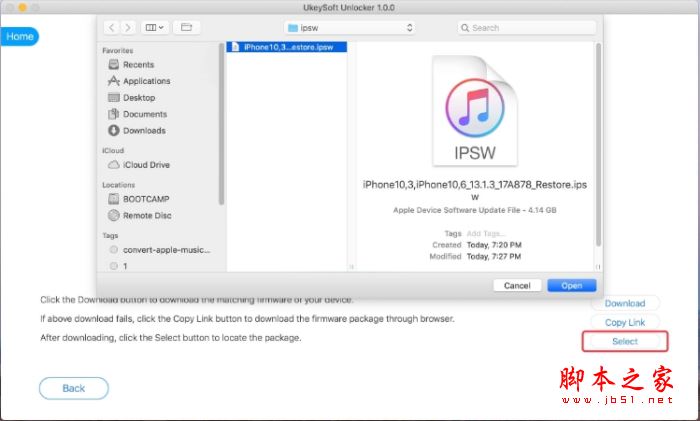Viewport: 700px width, 421px height.
Task: Click the ipsw folder icon in popup
Action: [293, 28]
